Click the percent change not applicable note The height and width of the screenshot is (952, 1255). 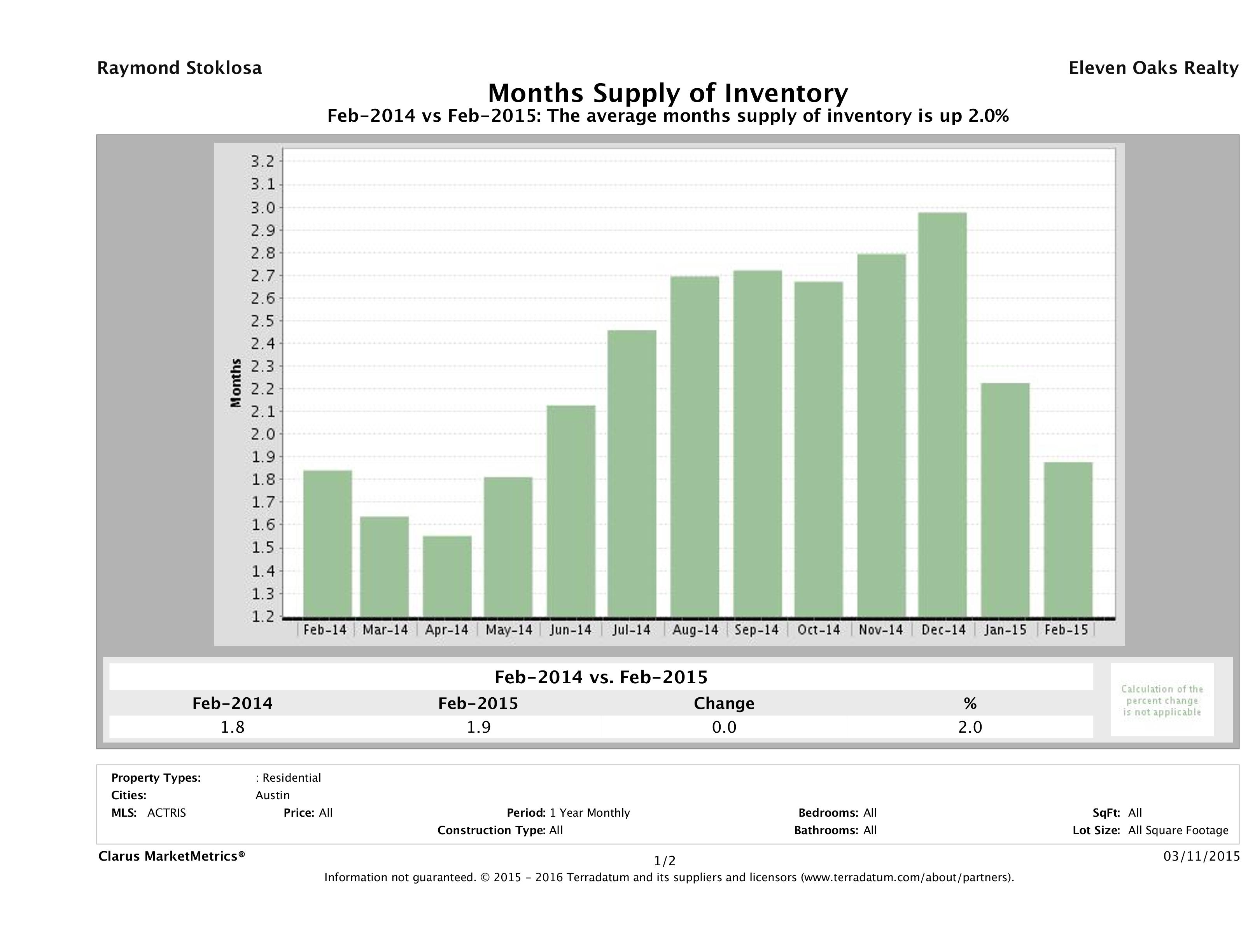tap(1162, 701)
